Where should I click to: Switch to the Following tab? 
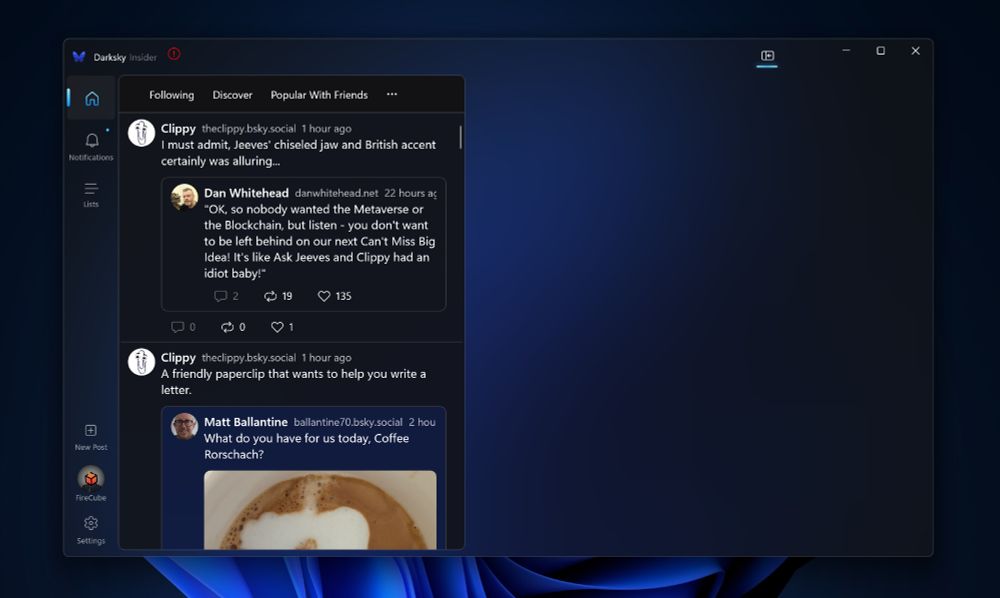[172, 95]
